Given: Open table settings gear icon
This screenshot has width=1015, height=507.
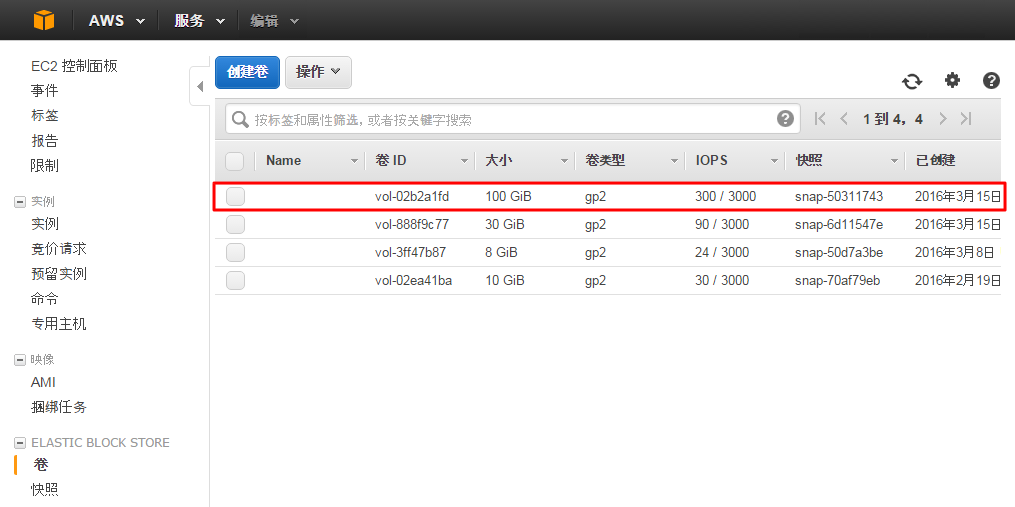Looking at the screenshot, I should point(952,80).
